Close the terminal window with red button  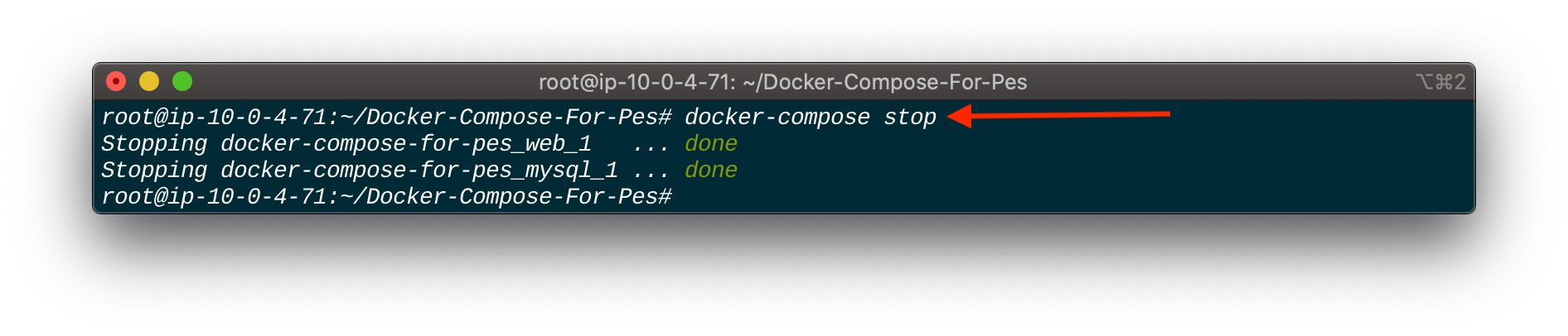(116, 81)
